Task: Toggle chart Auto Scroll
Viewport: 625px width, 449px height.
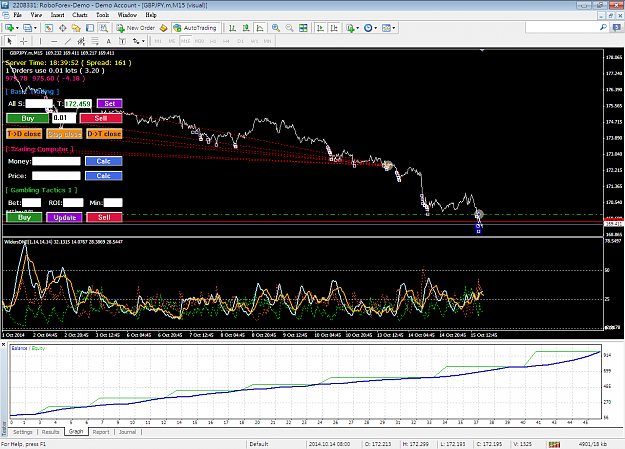Action: (320, 28)
